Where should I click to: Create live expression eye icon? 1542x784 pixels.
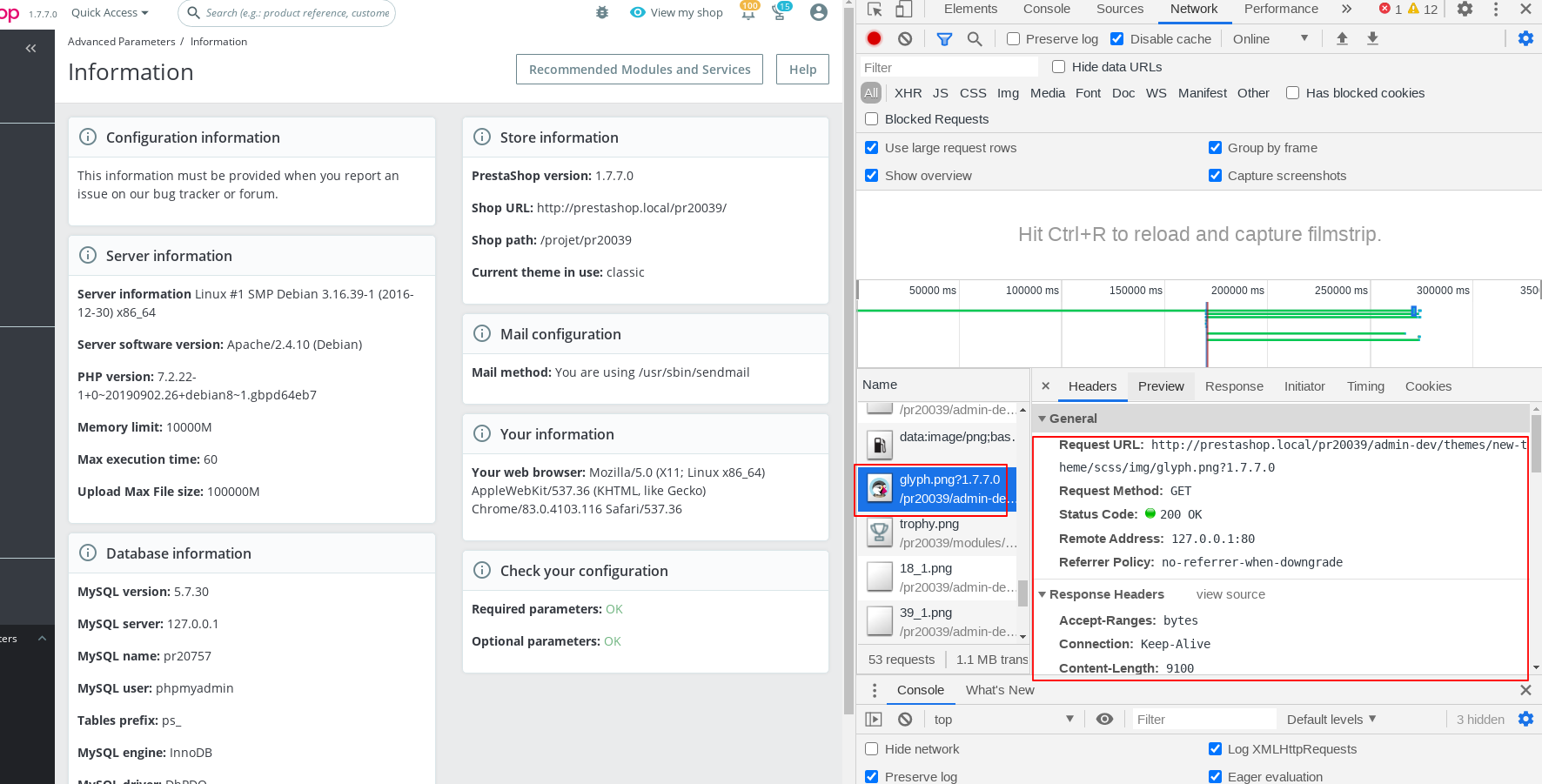point(1104,719)
